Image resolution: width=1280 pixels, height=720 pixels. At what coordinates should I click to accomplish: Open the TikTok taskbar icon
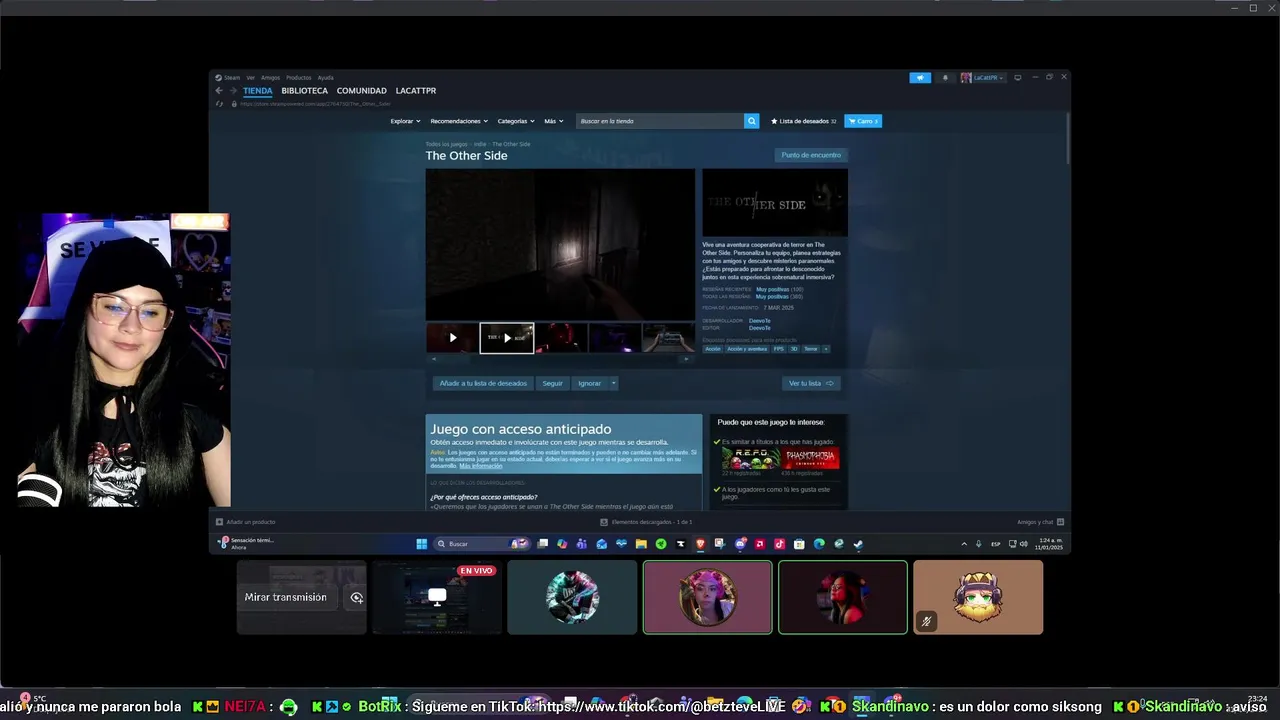tap(779, 544)
